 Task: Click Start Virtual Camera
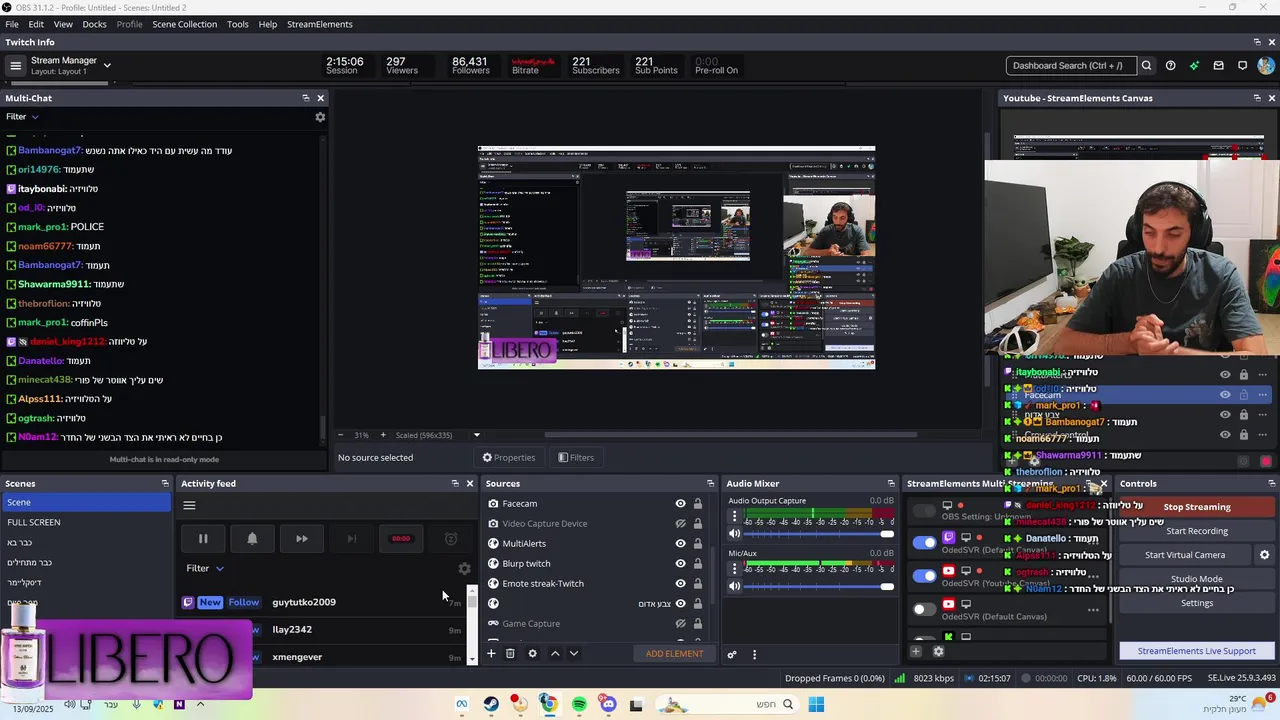click(x=1185, y=555)
